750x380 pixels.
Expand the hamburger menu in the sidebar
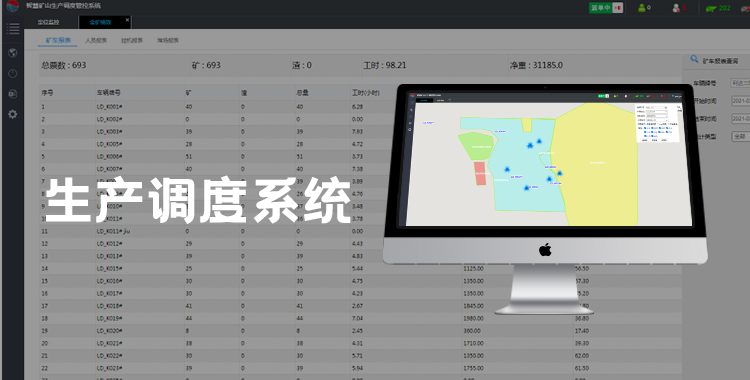click(x=13, y=28)
